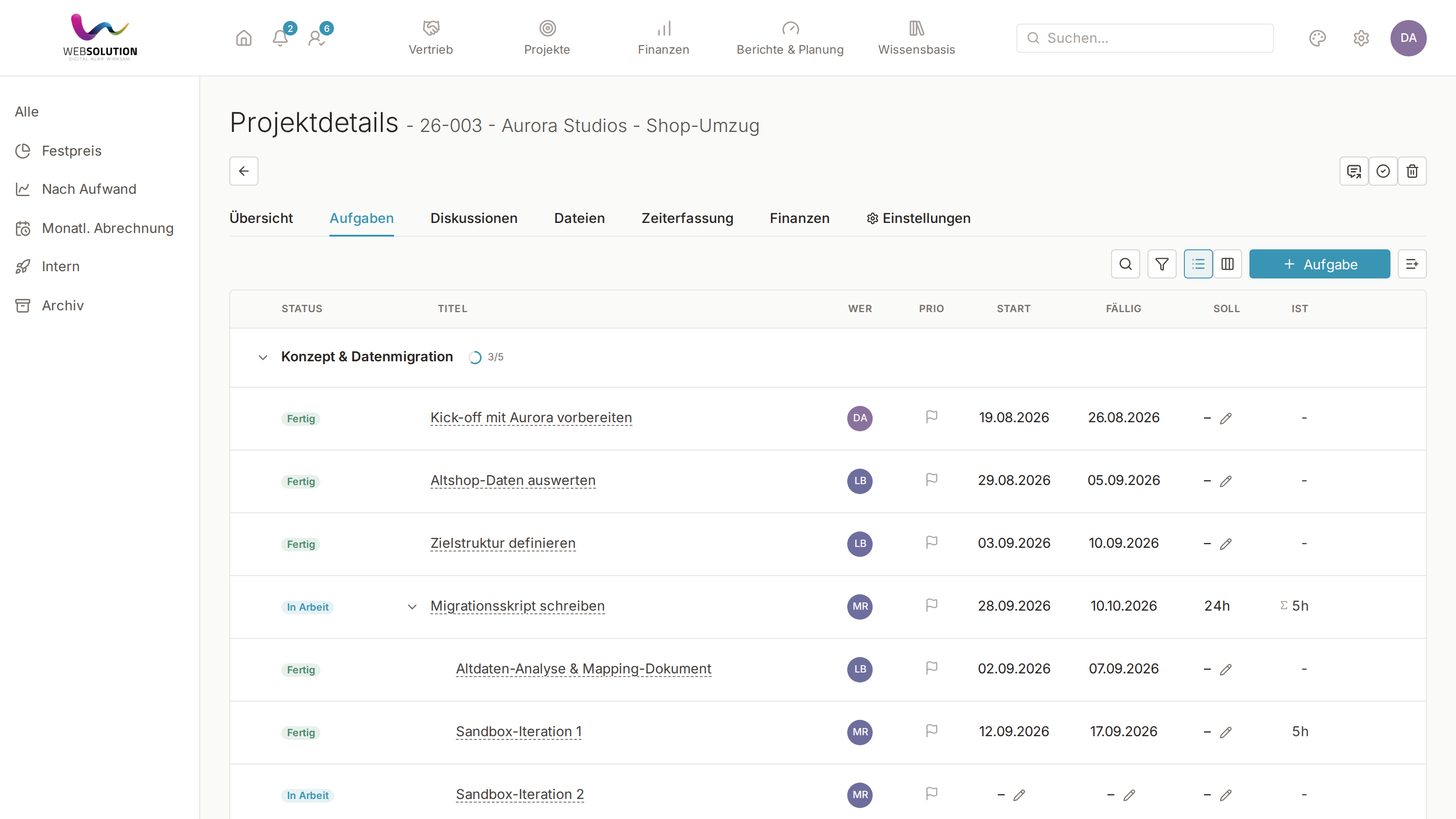Edit start date of Sandbox-Iteration 2
This screenshot has width=1456, height=819.
[1019, 795]
